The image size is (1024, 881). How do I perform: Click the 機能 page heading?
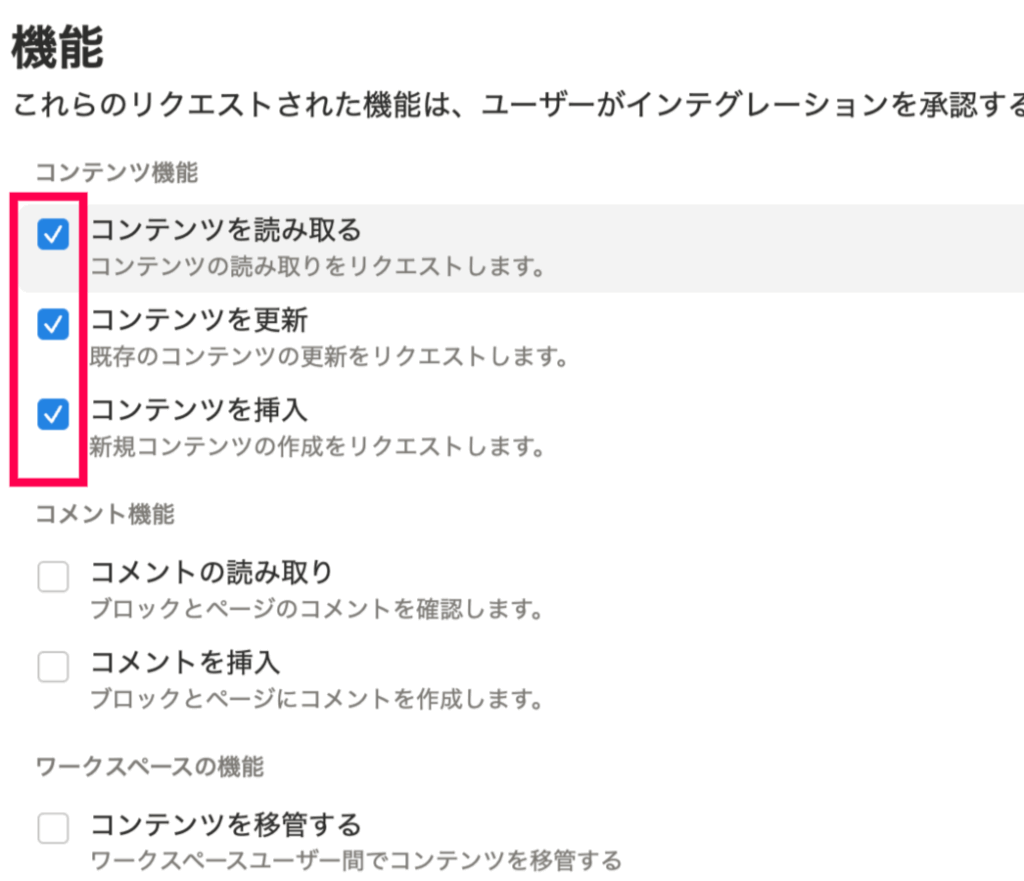[57, 48]
